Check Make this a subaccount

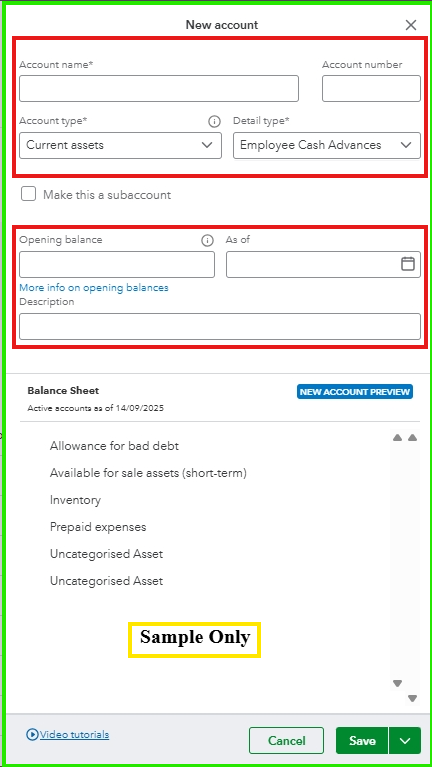(28, 194)
